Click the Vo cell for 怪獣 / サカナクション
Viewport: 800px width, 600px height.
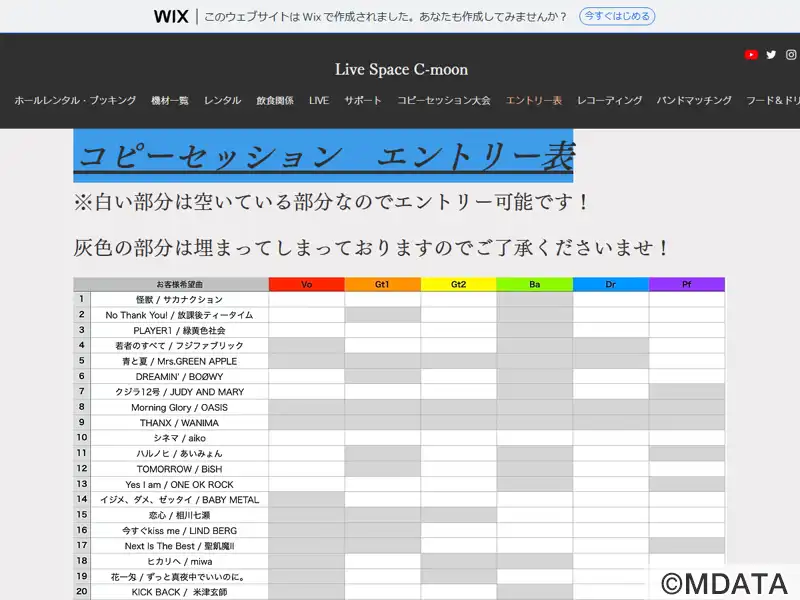tap(307, 299)
